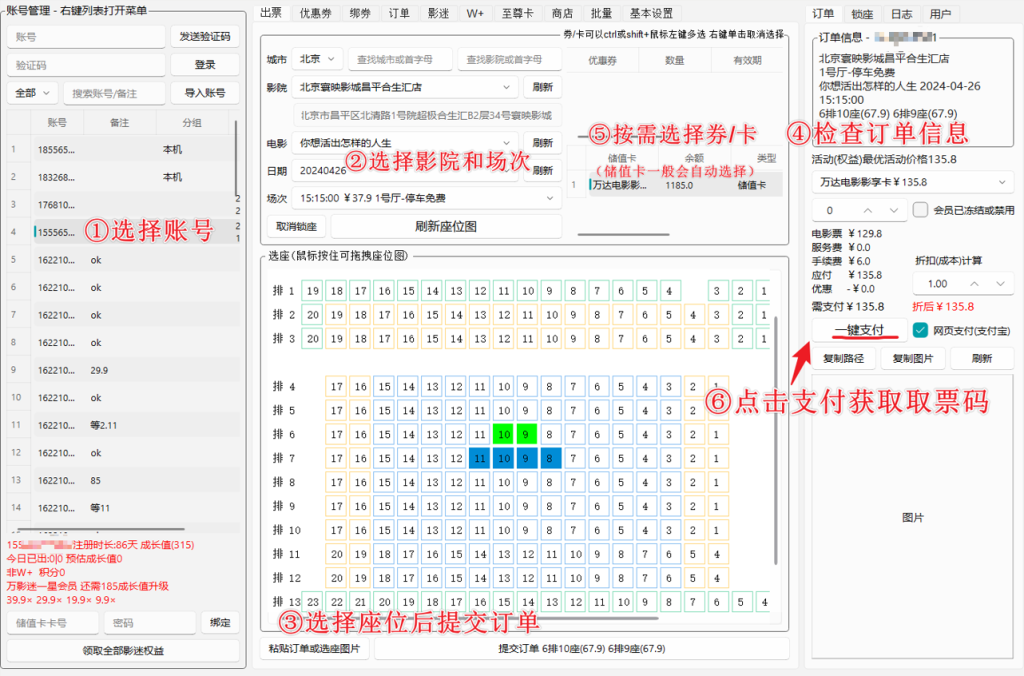Select blue seat 11 in row 7

480,458
